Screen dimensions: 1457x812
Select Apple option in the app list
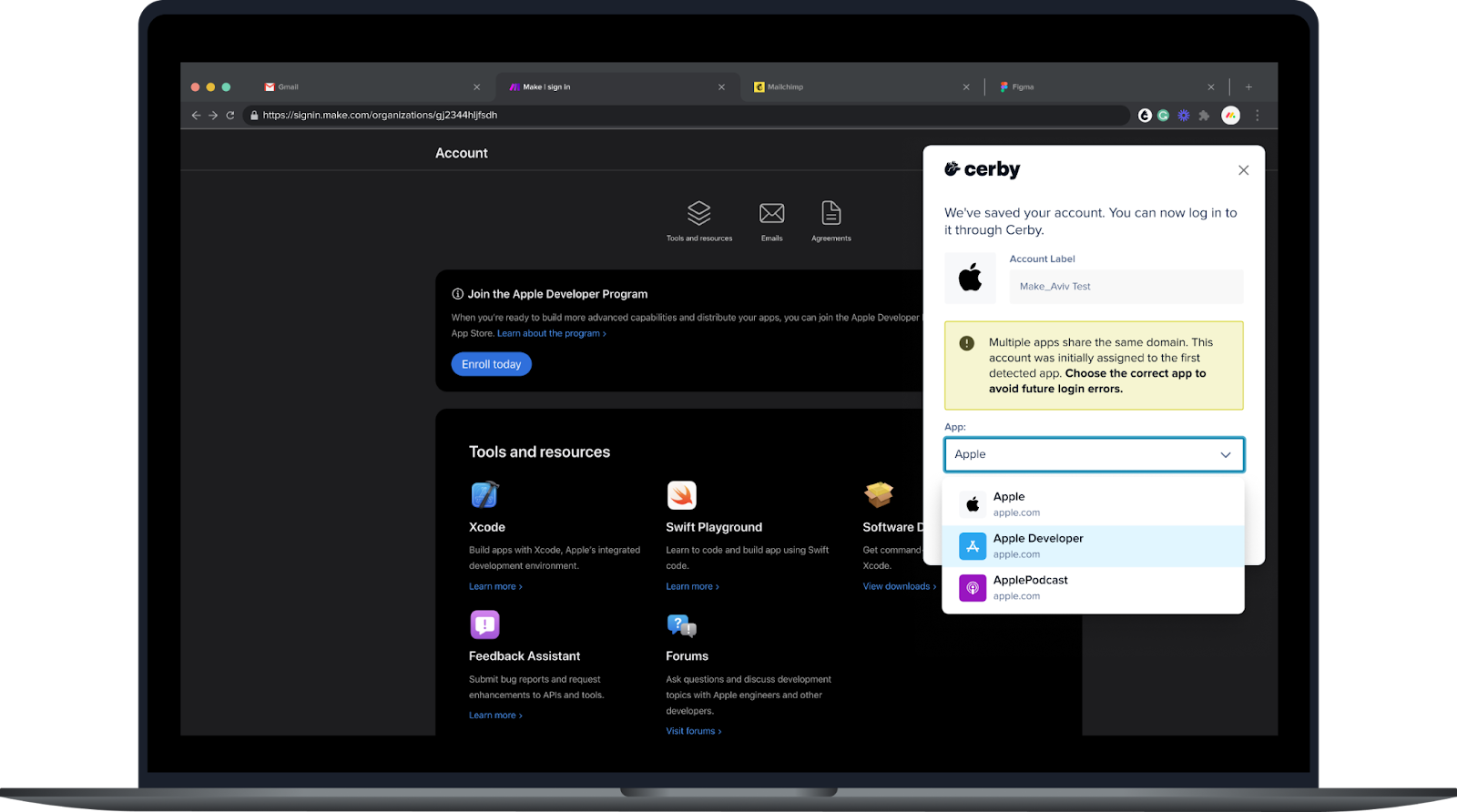tap(1093, 504)
